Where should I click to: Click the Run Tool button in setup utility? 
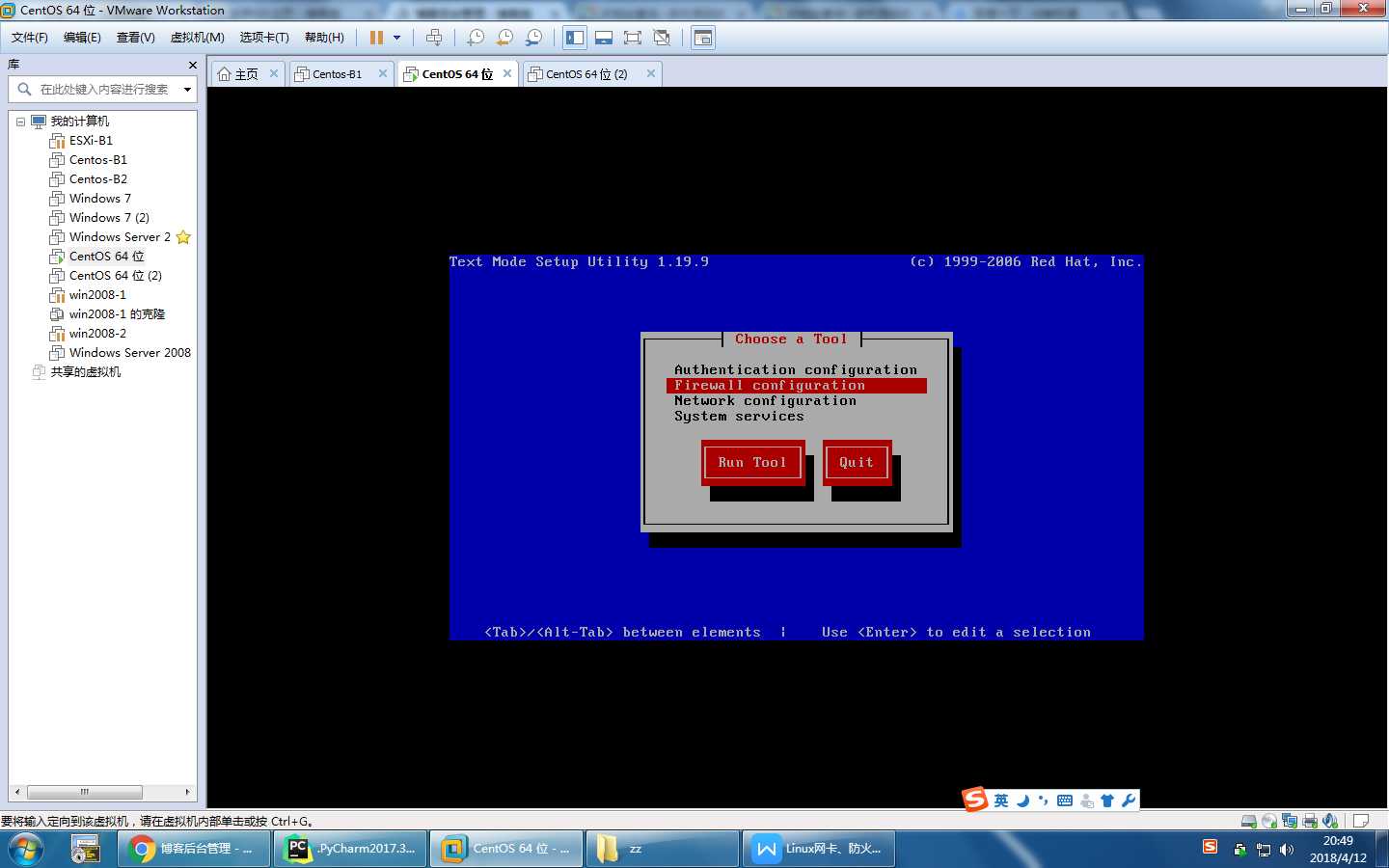tap(752, 462)
